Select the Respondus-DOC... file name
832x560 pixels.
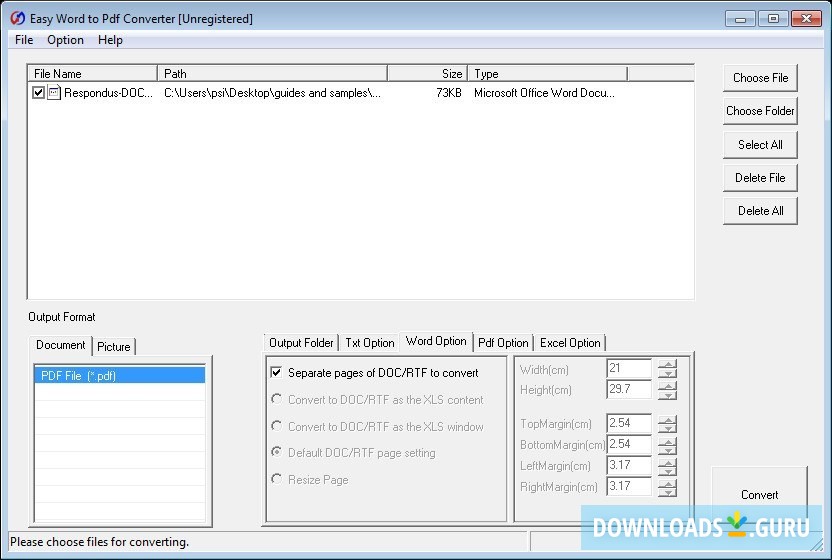click(x=108, y=93)
